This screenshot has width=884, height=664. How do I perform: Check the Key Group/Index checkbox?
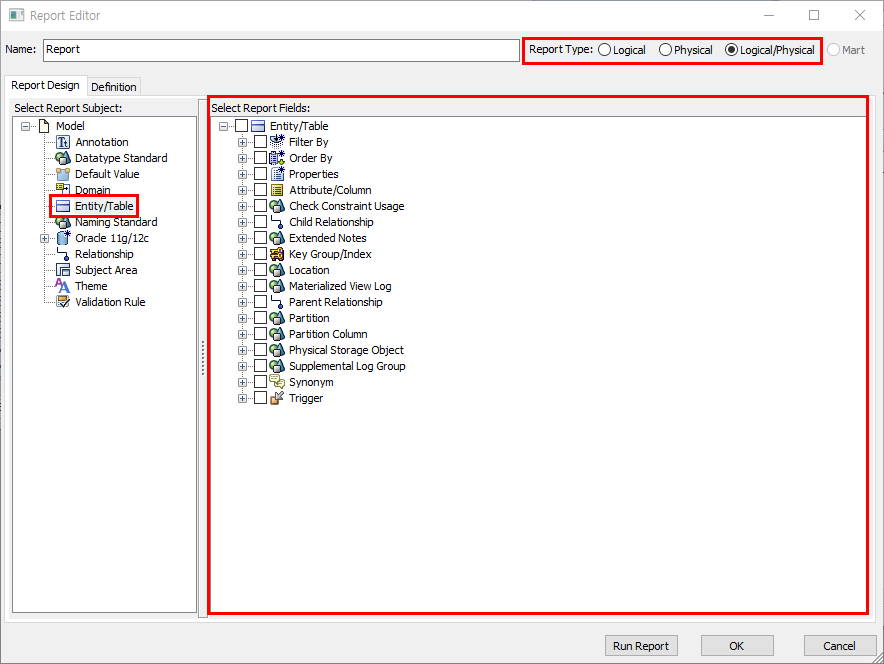pos(260,254)
